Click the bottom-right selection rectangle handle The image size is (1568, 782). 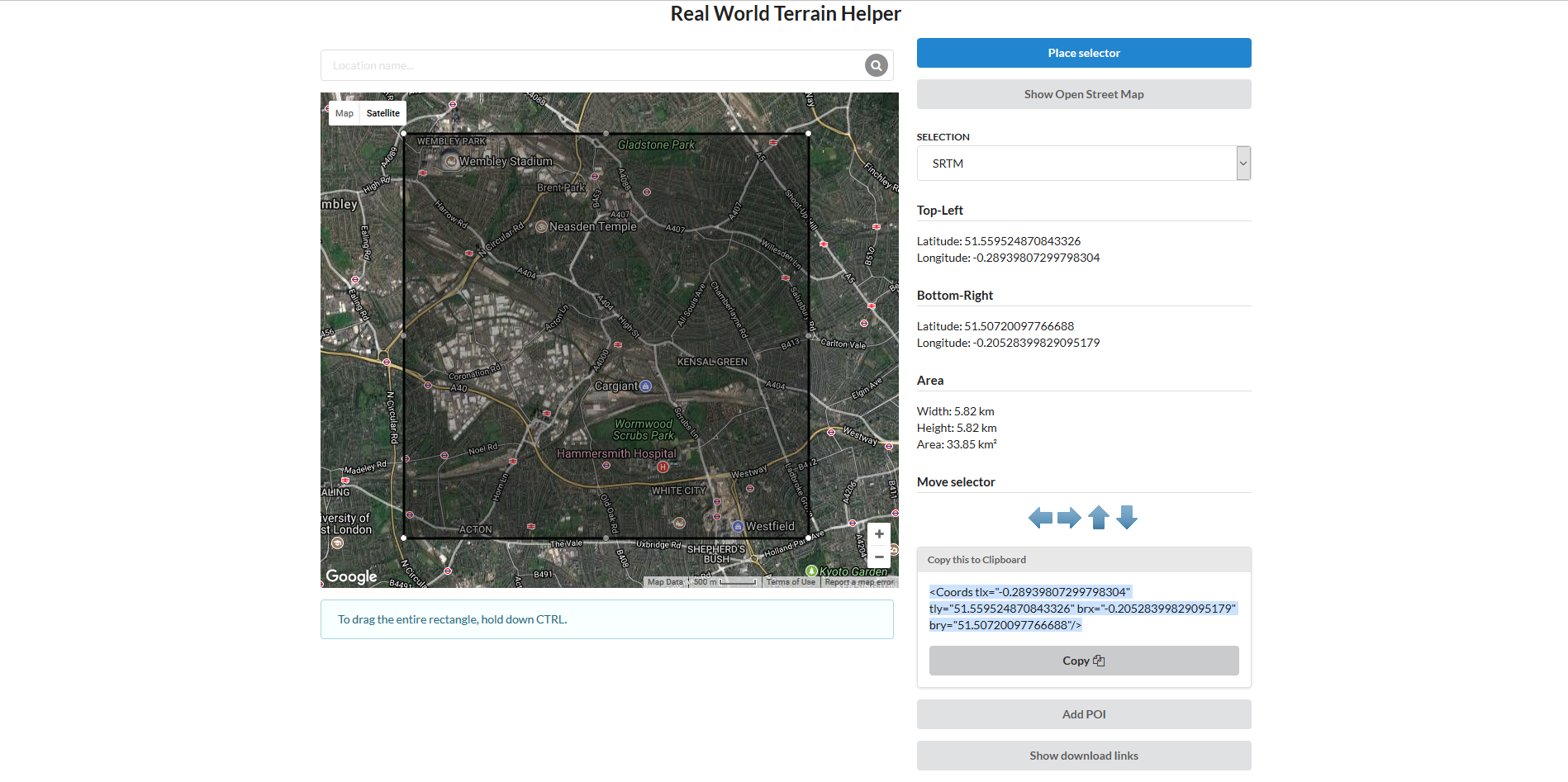tap(808, 538)
